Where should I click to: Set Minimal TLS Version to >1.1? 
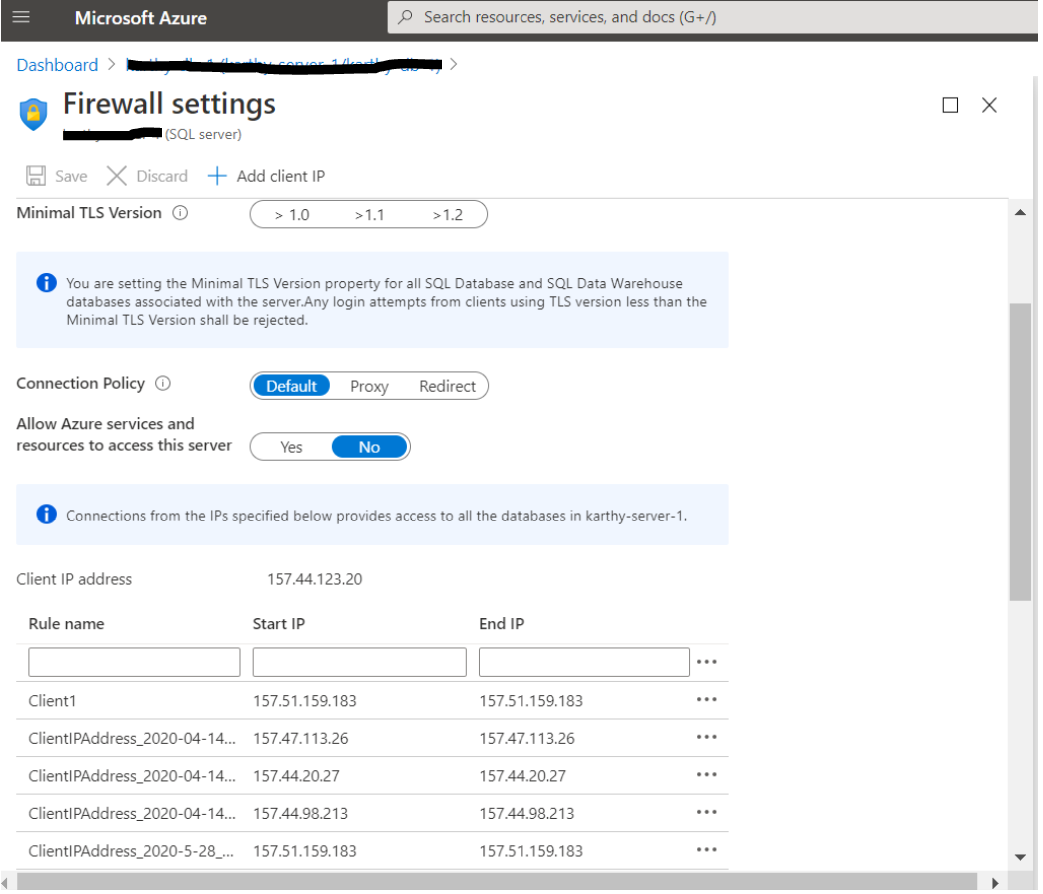369,215
